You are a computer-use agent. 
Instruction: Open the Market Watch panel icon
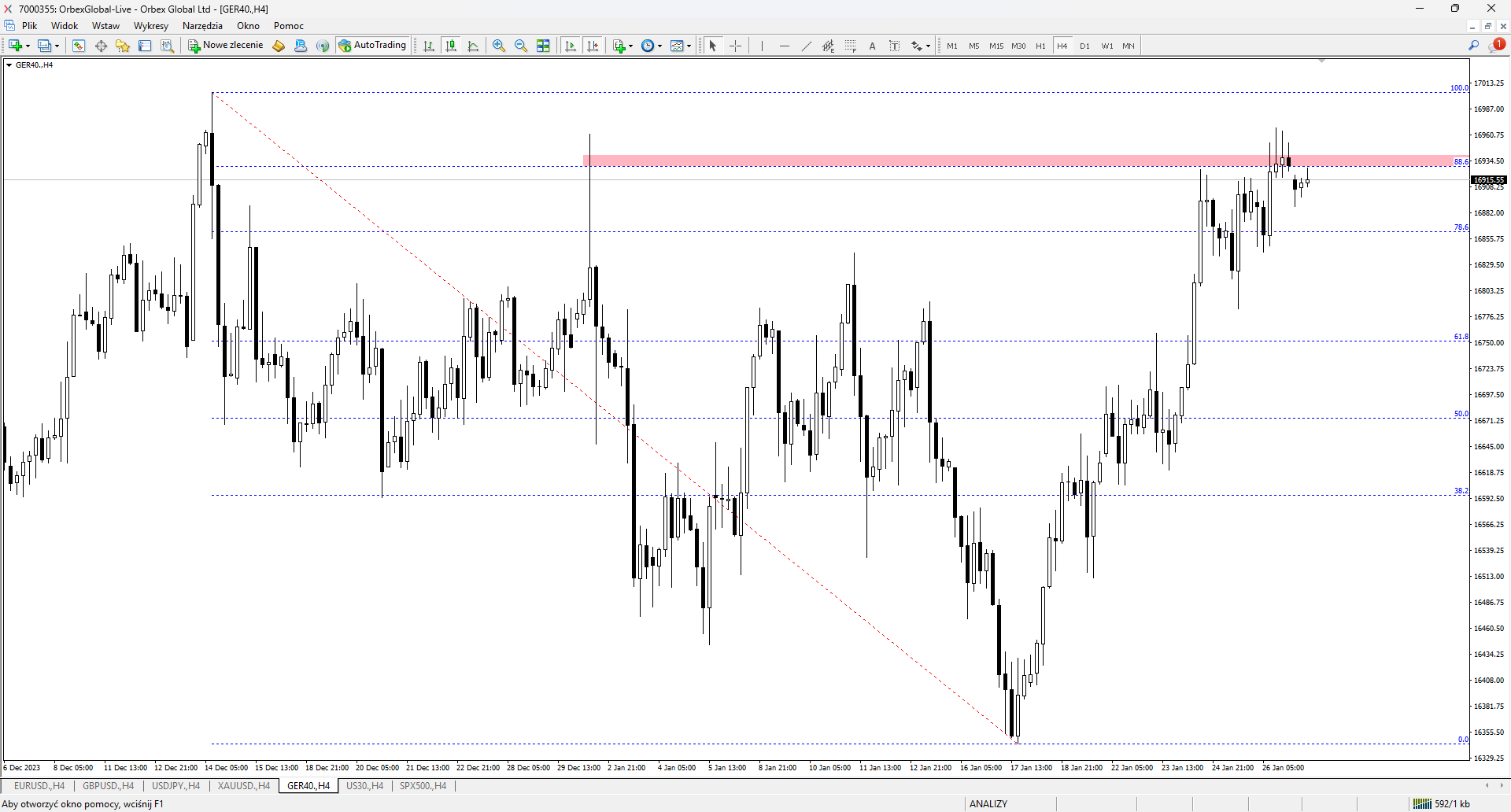tap(79, 46)
